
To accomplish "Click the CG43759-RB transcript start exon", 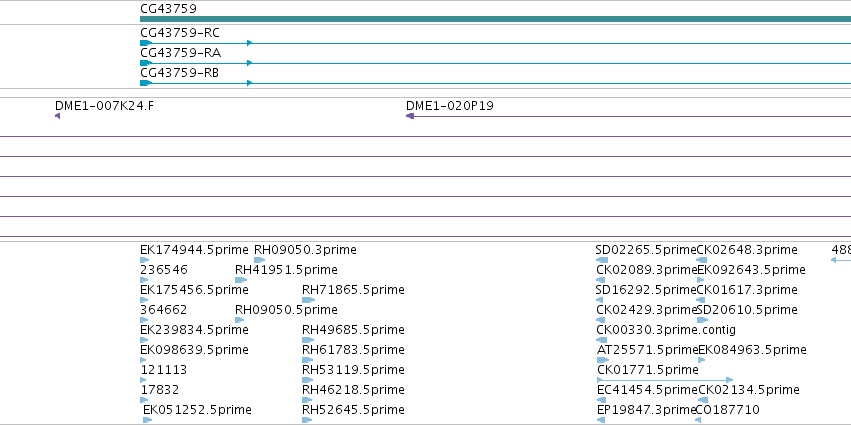I will coord(145,83).
